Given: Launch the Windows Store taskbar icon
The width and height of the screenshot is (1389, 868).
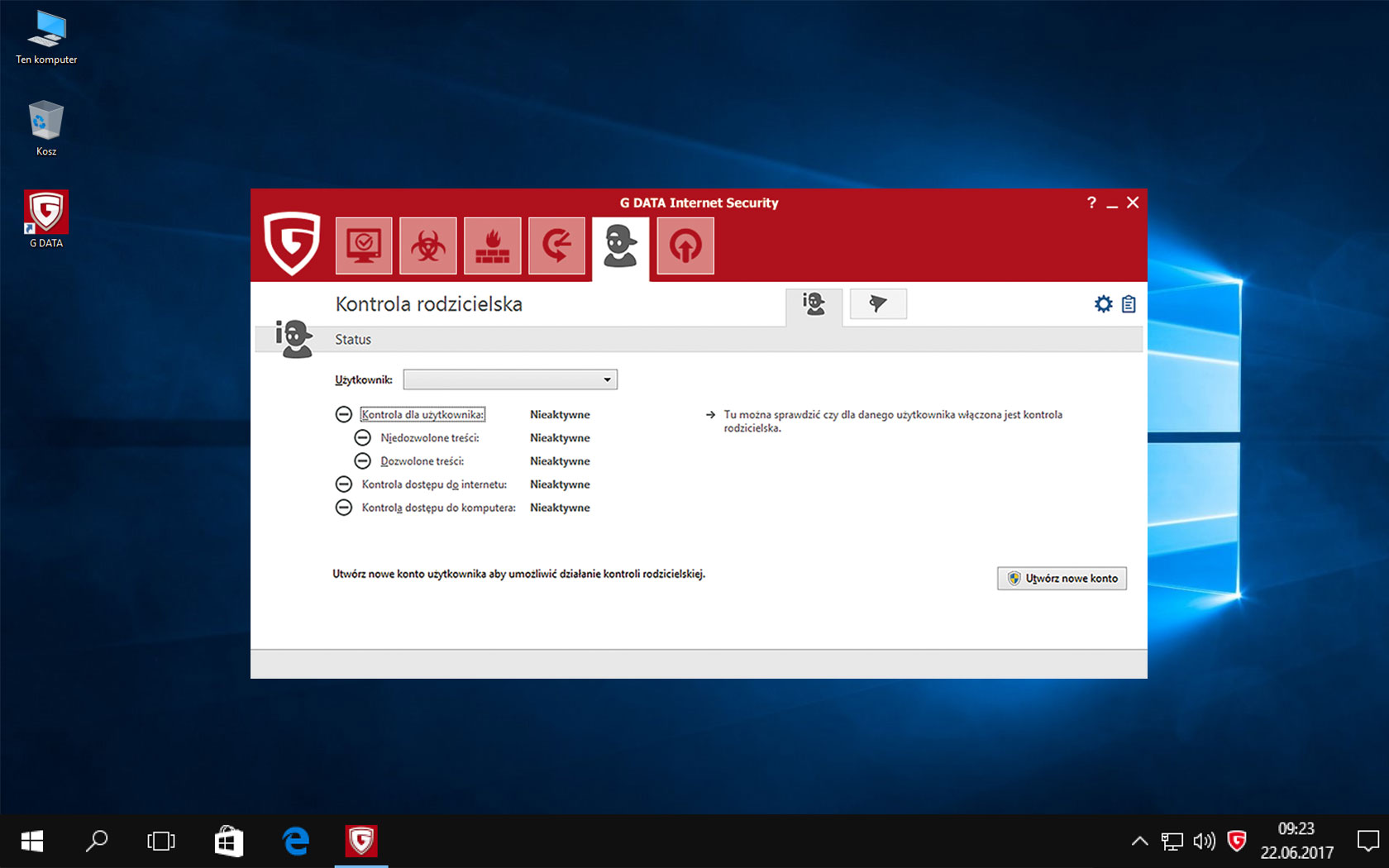Looking at the screenshot, I should (229, 842).
